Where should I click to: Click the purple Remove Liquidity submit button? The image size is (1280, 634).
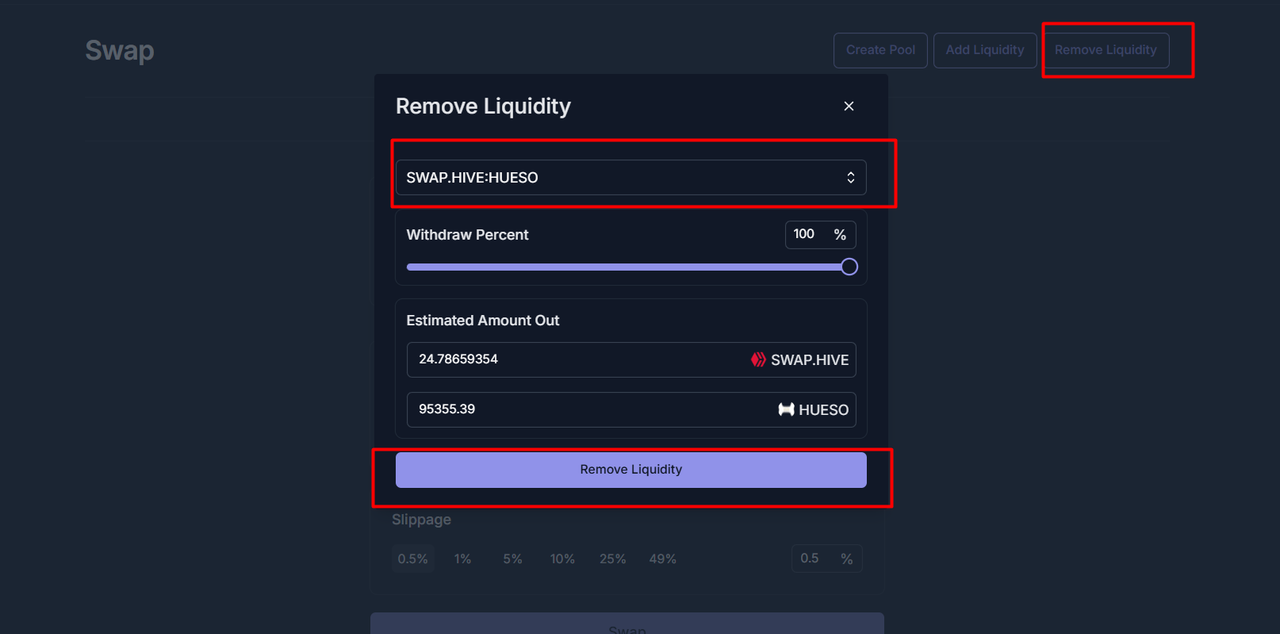coord(631,470)
